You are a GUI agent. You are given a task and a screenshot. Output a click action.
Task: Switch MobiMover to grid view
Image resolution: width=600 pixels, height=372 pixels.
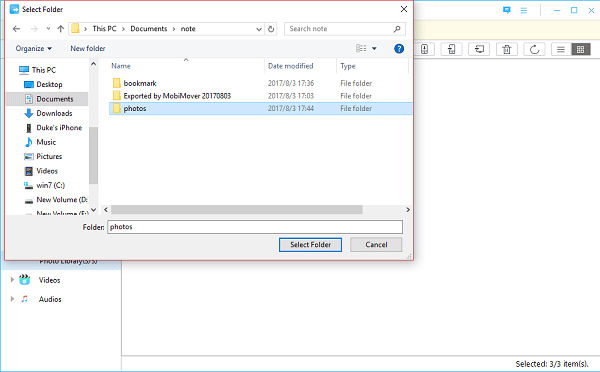coord(580,49)
